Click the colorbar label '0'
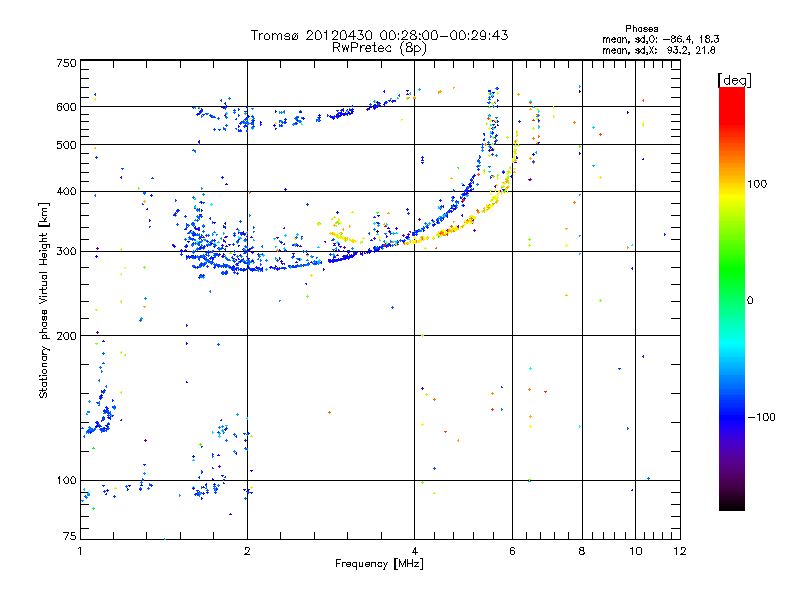The image size is (800, 600). point(750,301)
